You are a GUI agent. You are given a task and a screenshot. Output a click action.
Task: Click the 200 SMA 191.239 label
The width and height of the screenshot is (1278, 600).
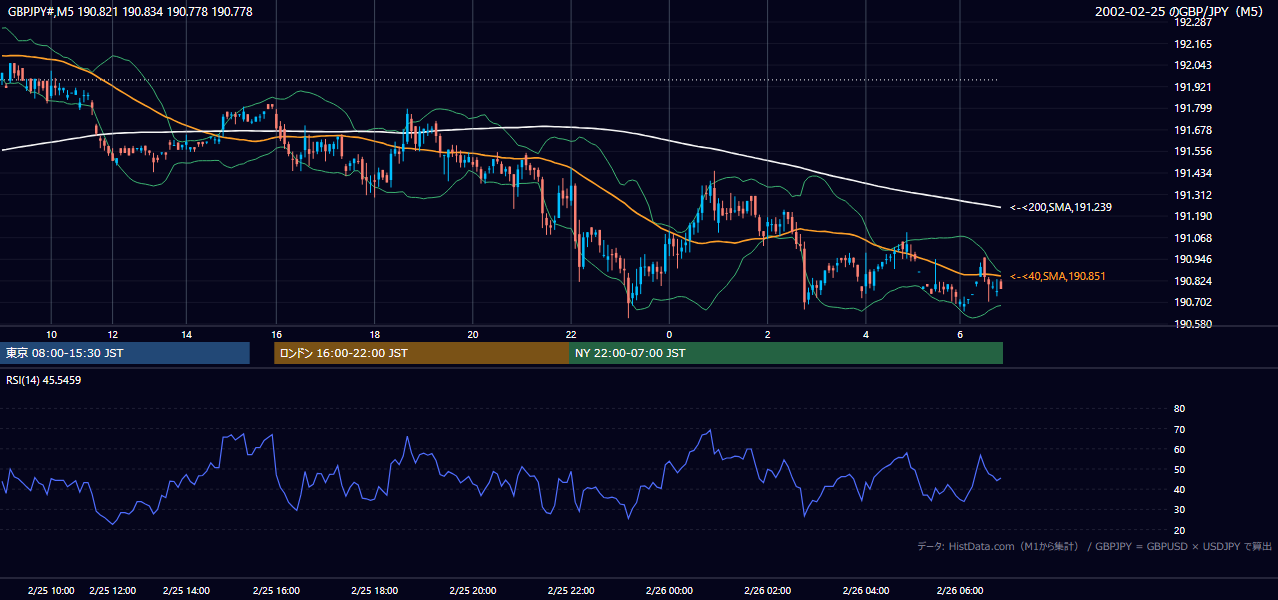[x=1060, y=207]
